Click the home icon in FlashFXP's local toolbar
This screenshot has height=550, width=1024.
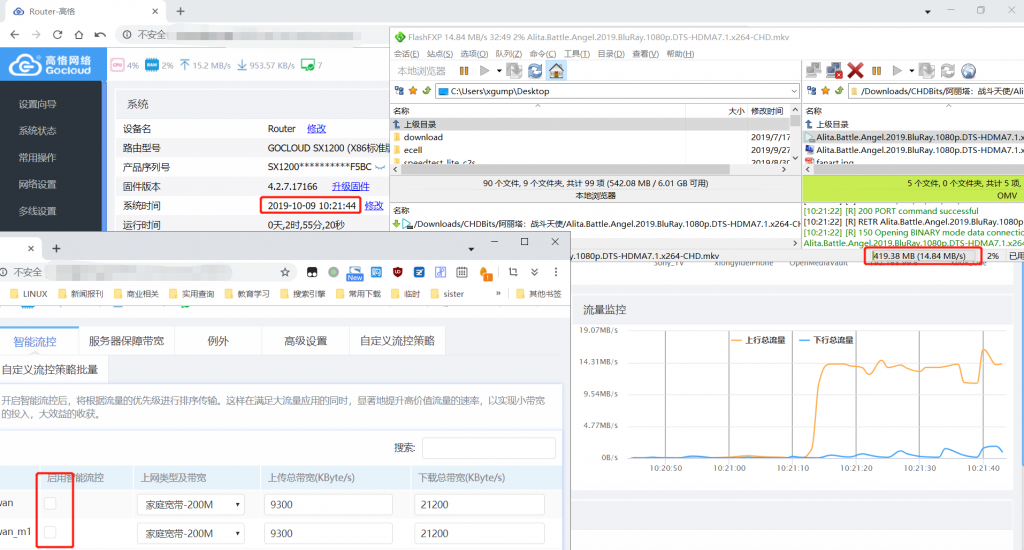coord(557,70)
